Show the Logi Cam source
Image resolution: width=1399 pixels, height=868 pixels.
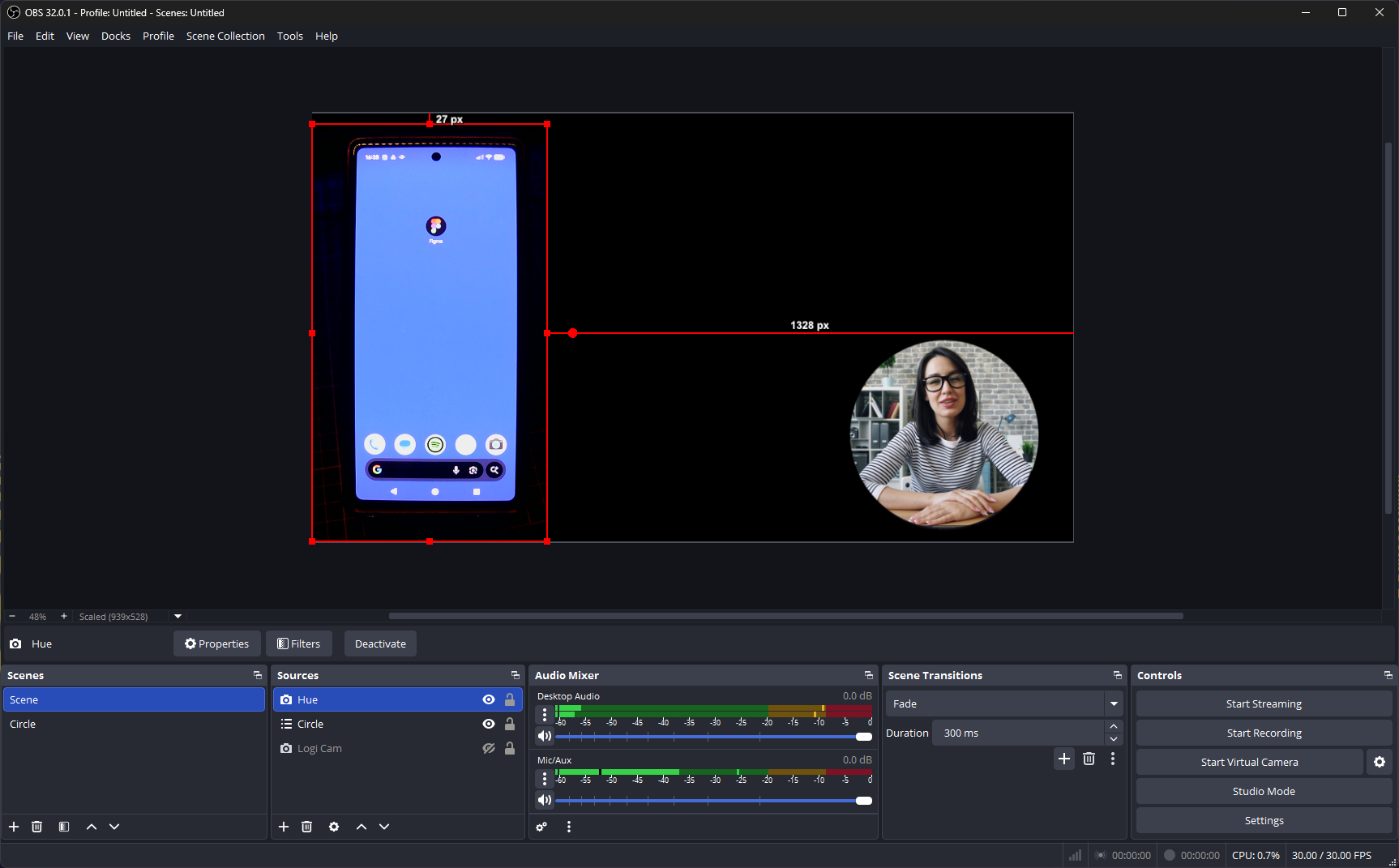[489, 748]
